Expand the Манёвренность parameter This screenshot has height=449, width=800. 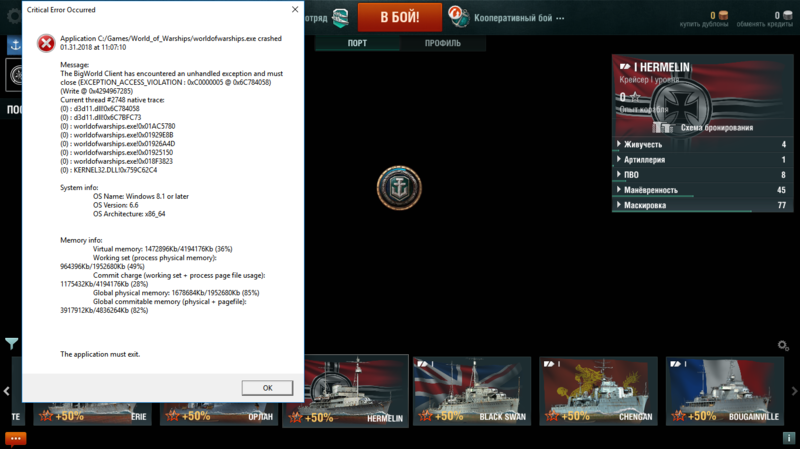703,190
